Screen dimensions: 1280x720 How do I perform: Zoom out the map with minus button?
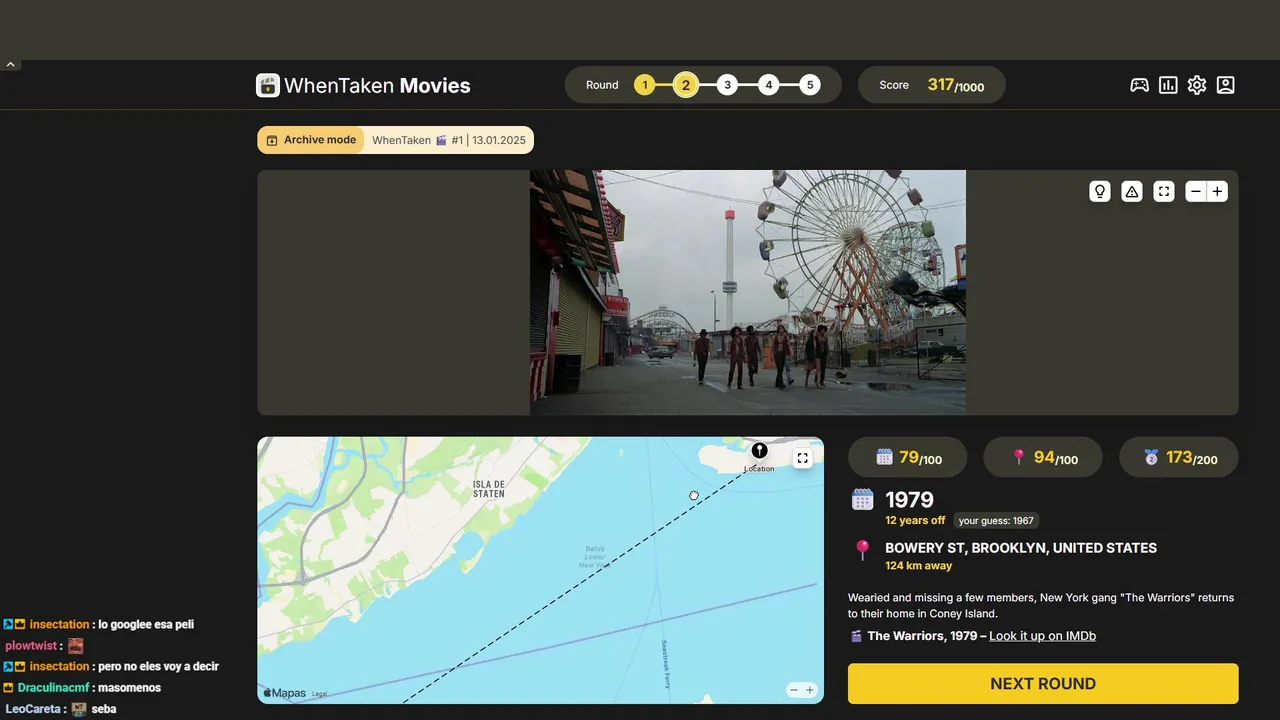pyautogui.click(x=794, y=690)
